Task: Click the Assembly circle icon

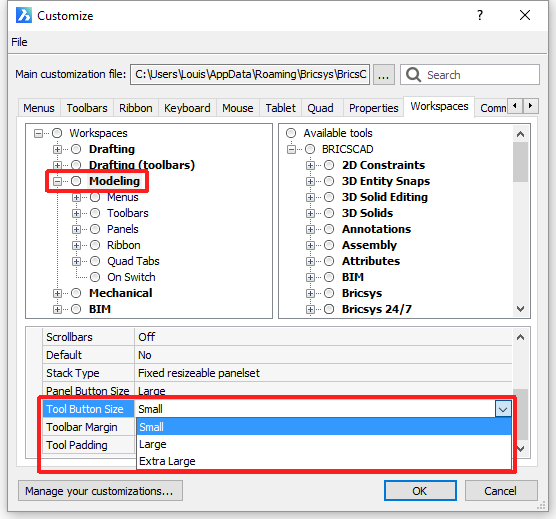Action: tap(329, 245)
